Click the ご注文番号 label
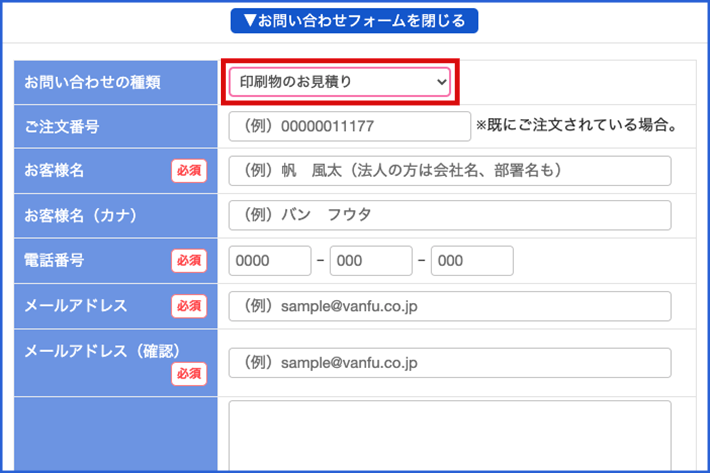Screen dimensions: 710x473 point(62,127)
